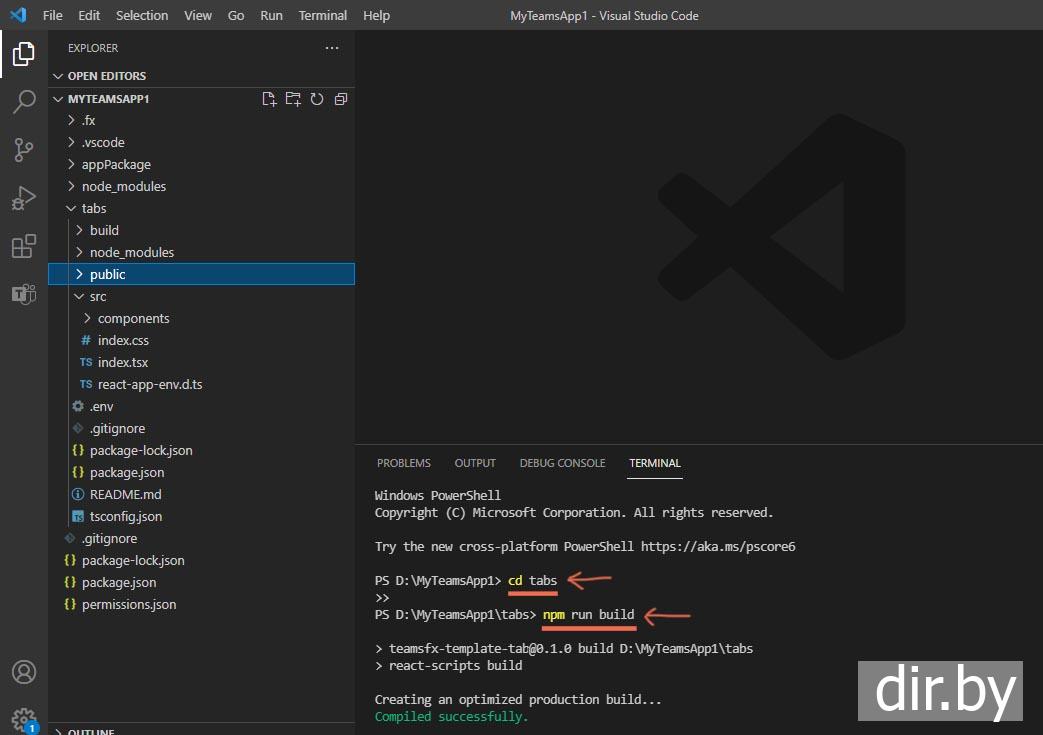This screenshot has width=1043, height=735.
Task: Open the Search view in activity bar
Action: (x=24, y=102)
